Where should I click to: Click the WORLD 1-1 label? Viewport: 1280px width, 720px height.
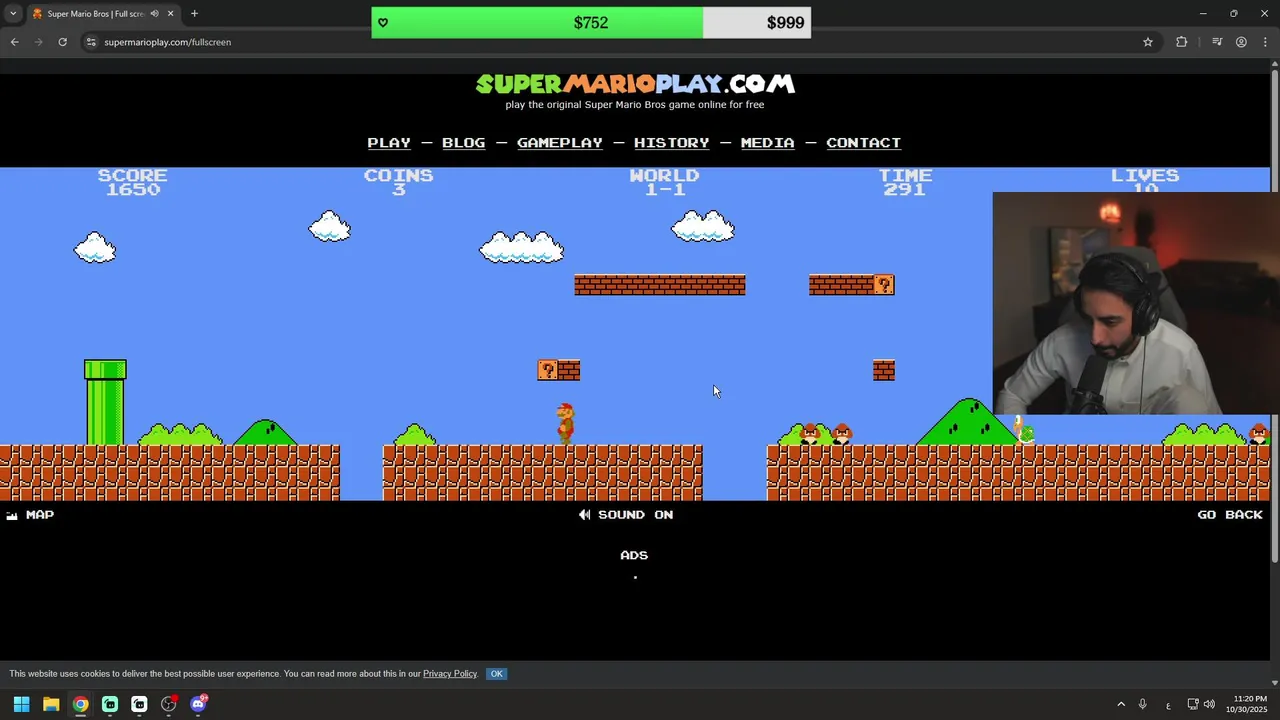click(x=664, y=182)
